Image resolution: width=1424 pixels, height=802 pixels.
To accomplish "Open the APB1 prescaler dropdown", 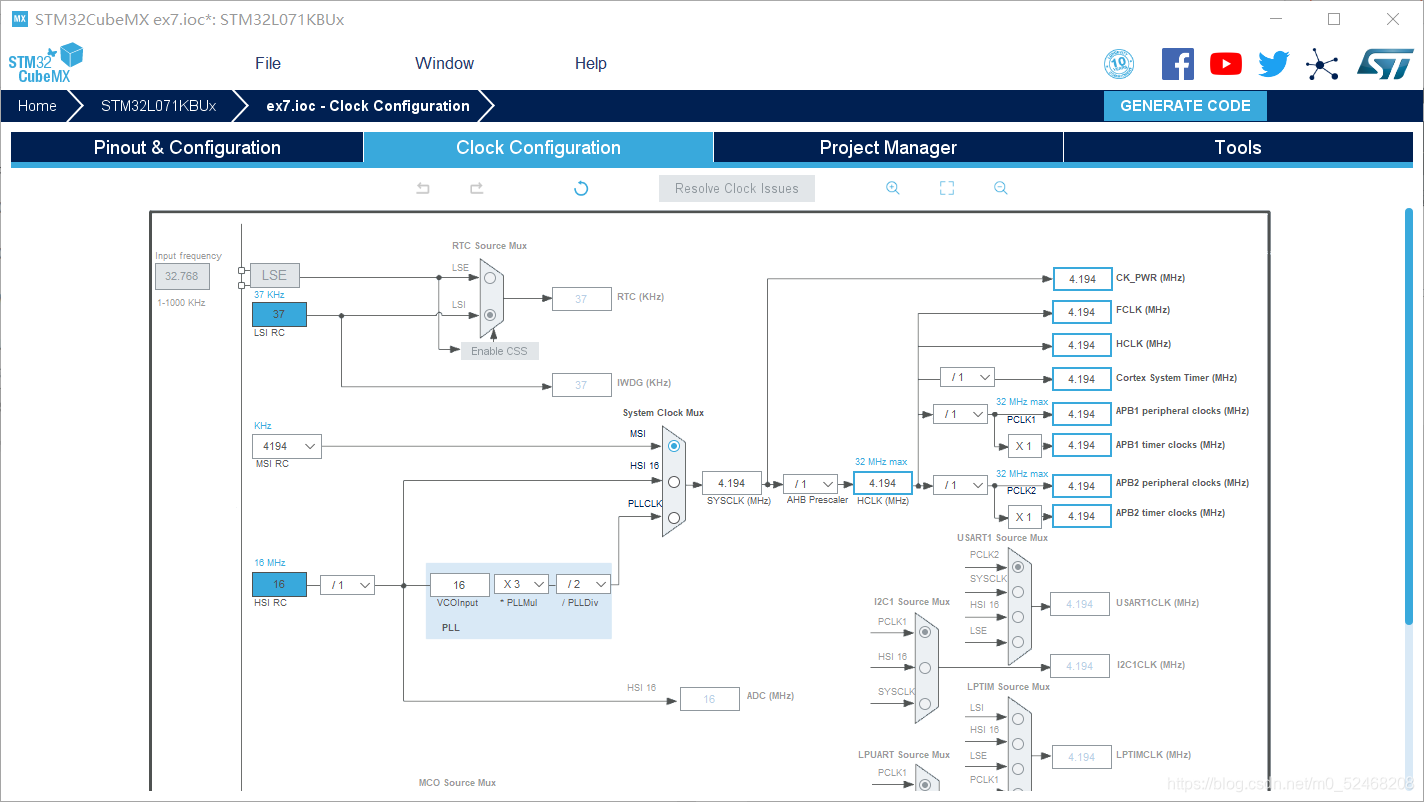I will coord(960,413).
